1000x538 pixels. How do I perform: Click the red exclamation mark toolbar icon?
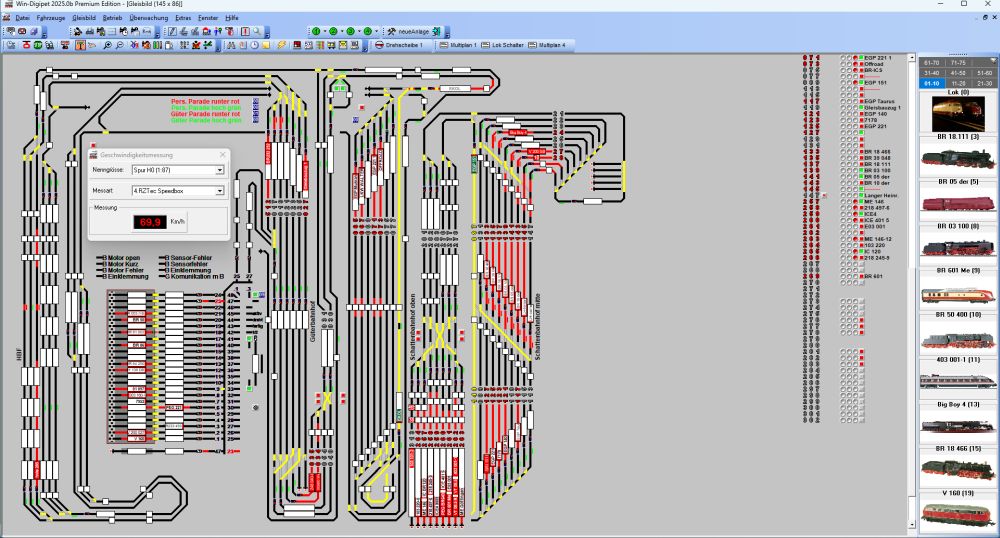pos(245,31)
